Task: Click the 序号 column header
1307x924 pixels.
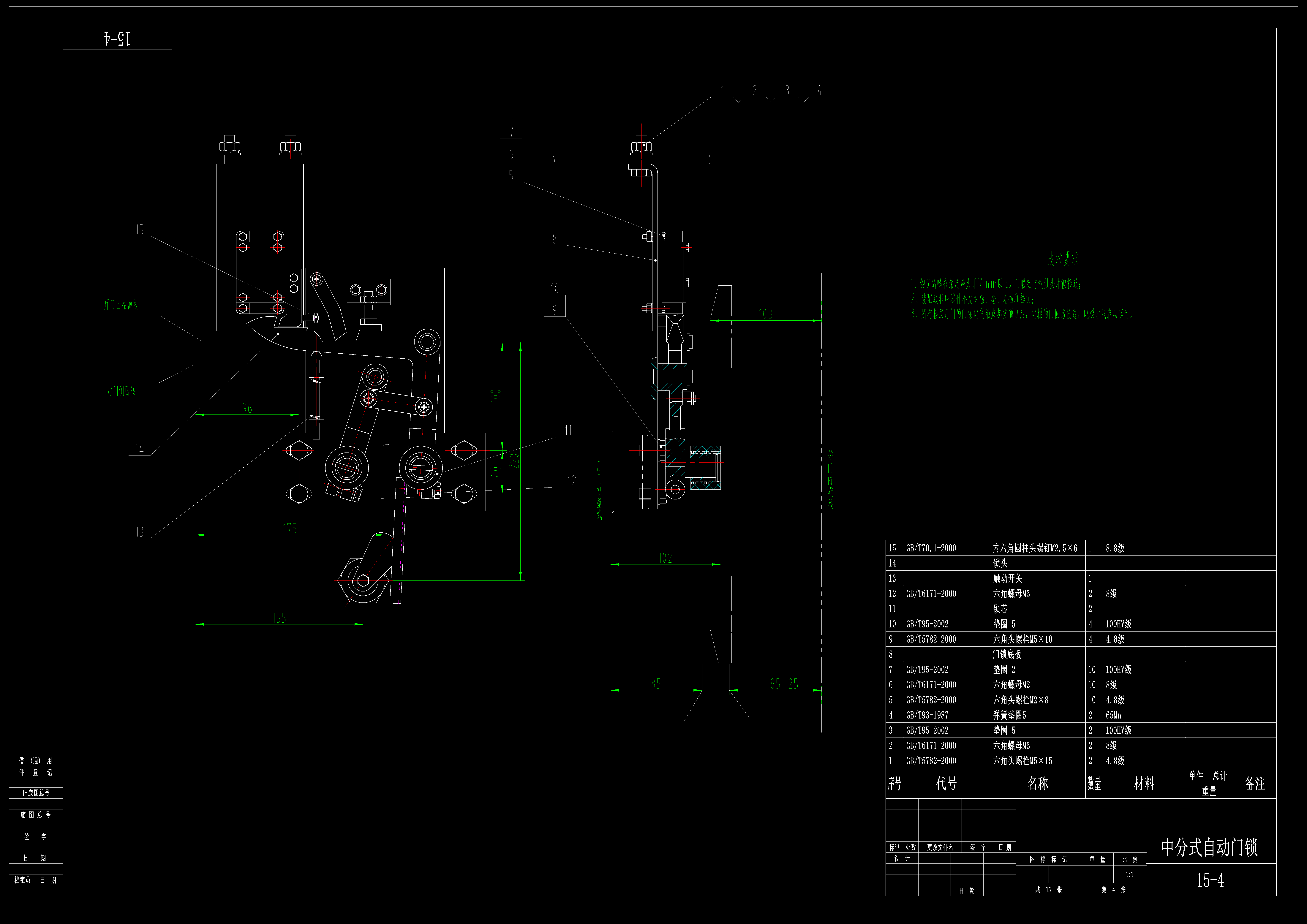Action: [x=894, y=783]
